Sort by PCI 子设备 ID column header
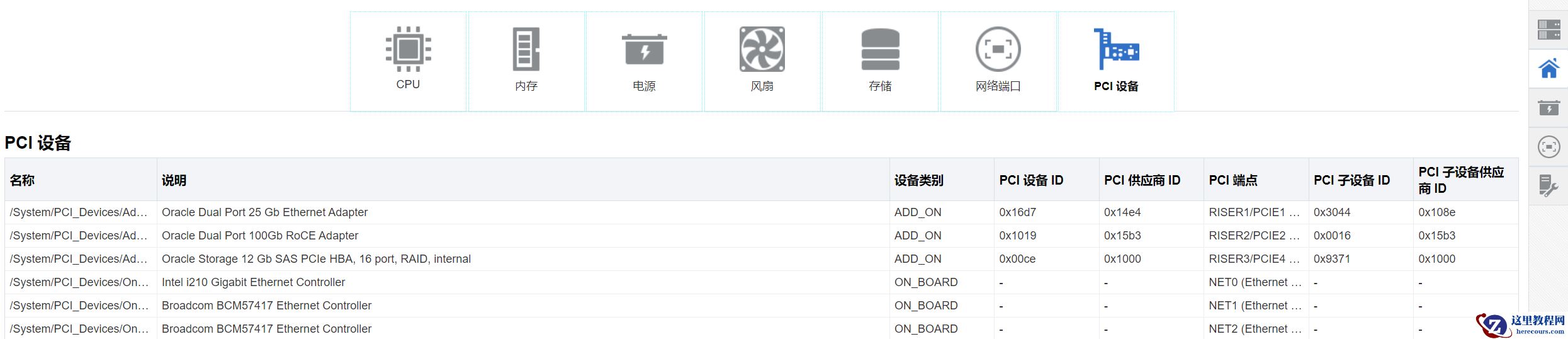1568x339 pixels. click(x=1361, y=180)
